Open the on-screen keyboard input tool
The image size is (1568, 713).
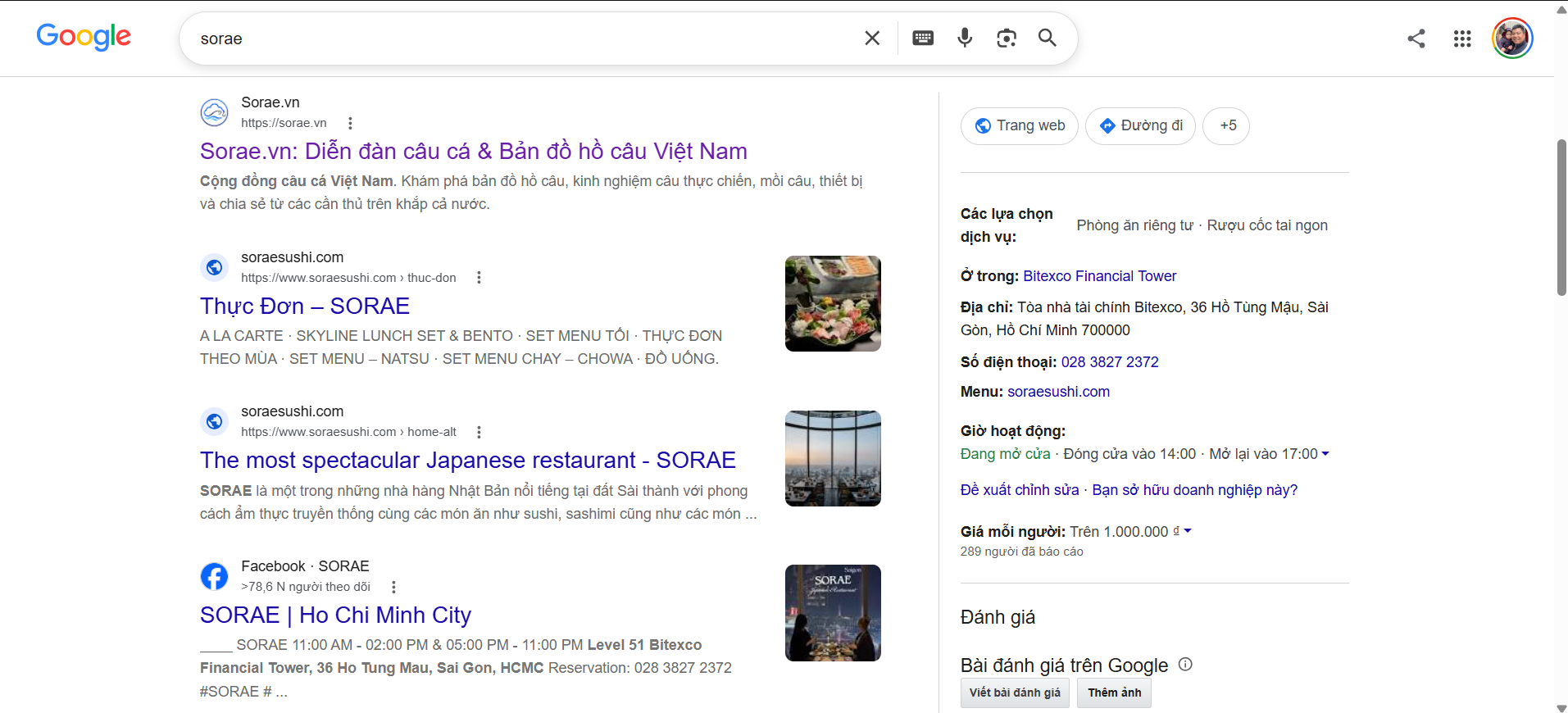point(923,38)
